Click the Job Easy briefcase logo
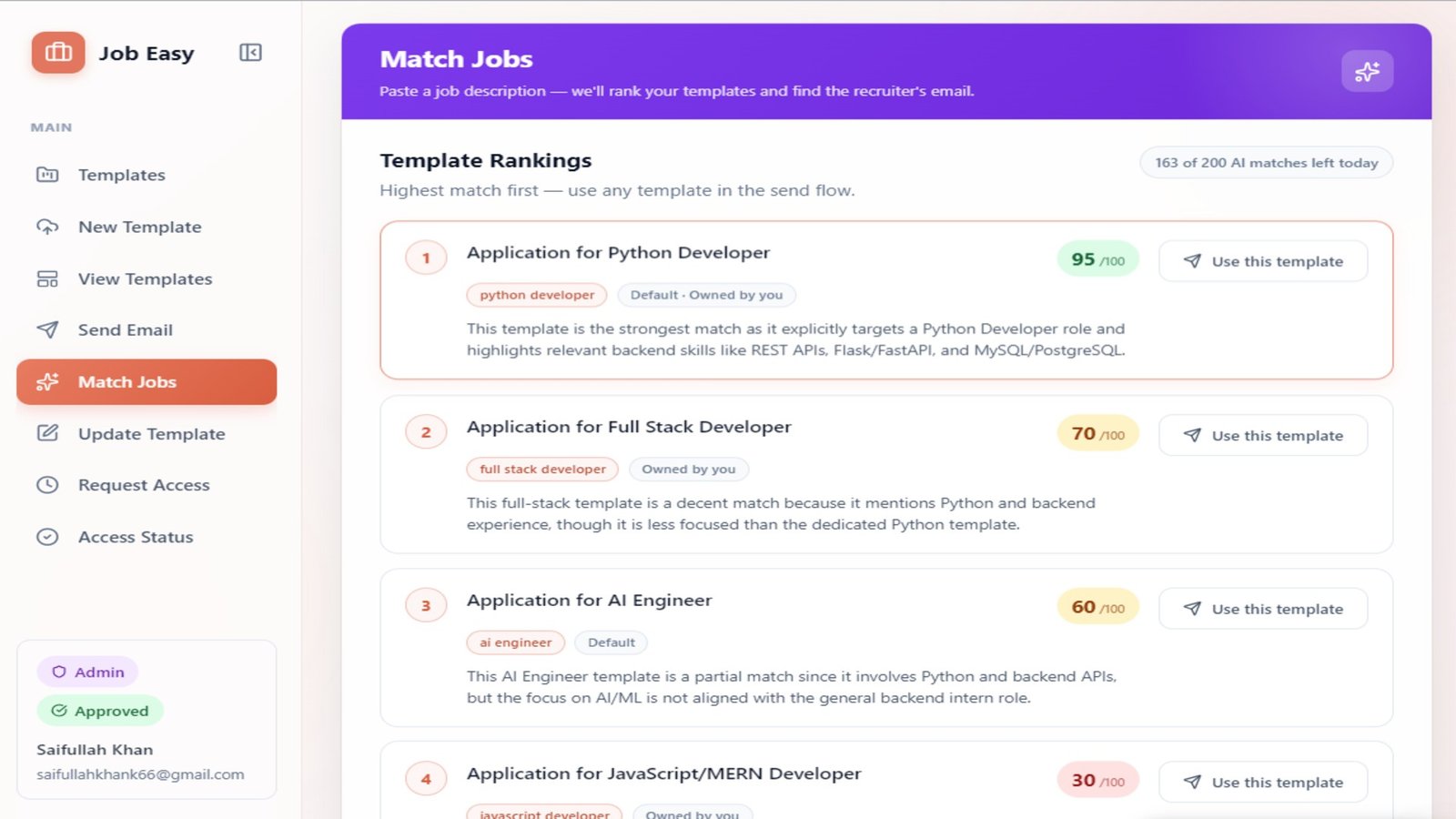The width and height of the screenshot is (1456, 819). point(58,53)
